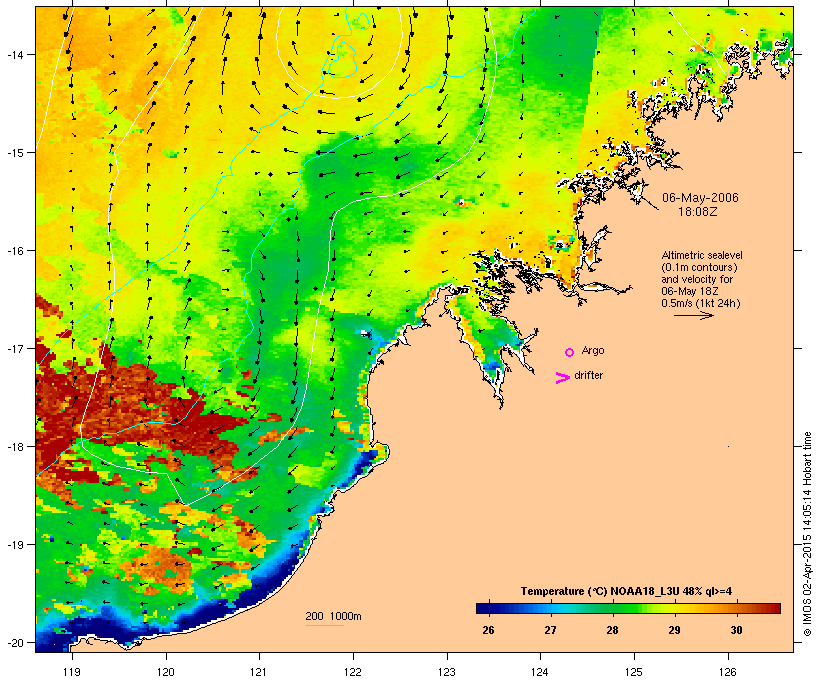Click latitude axis label -14
Image resolution: width=820 pixels, height=680 pixels.
(x=14, y=54)
